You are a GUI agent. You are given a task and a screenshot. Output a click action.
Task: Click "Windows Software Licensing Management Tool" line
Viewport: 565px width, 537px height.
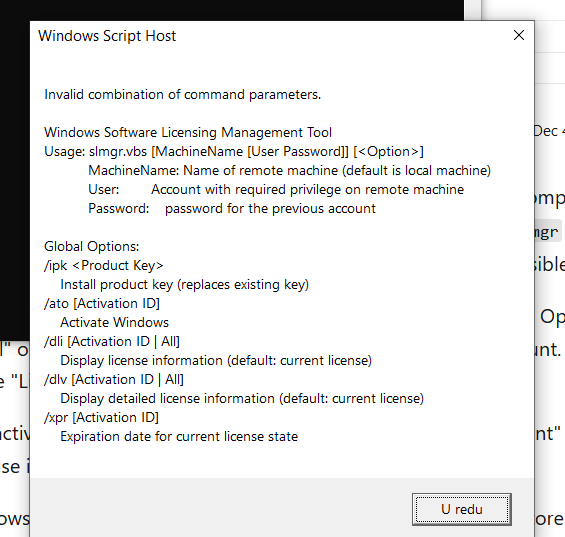click(x=188, y=132)
